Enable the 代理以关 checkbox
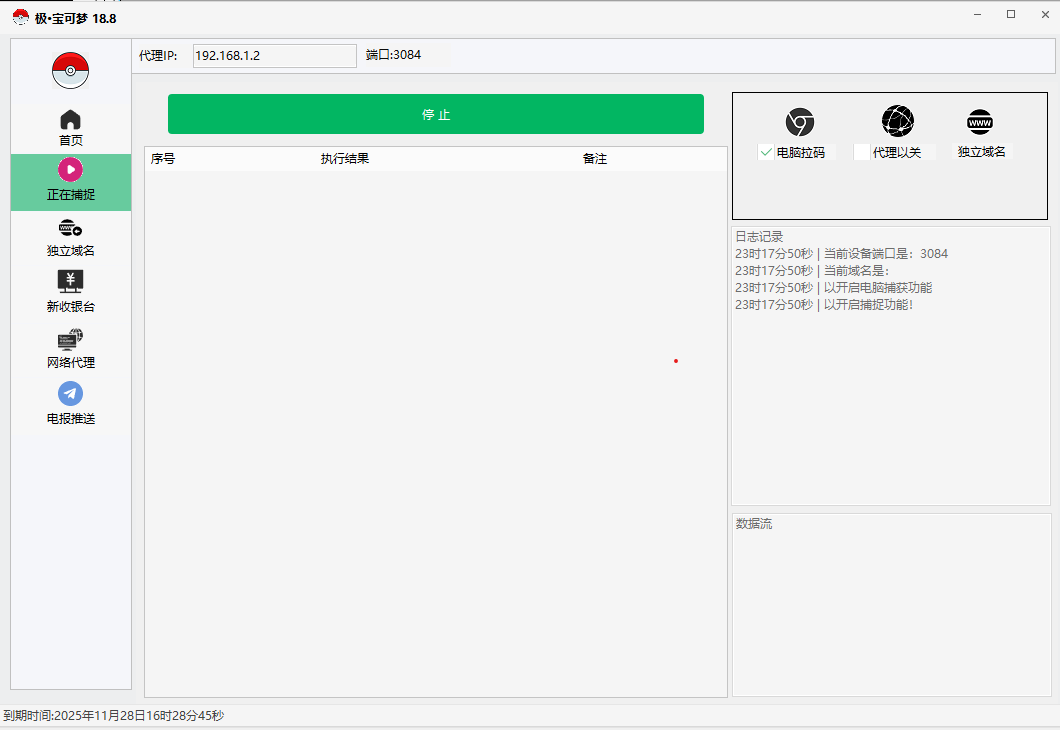This screenshot has height=730, width=1060. pos(862,152)
